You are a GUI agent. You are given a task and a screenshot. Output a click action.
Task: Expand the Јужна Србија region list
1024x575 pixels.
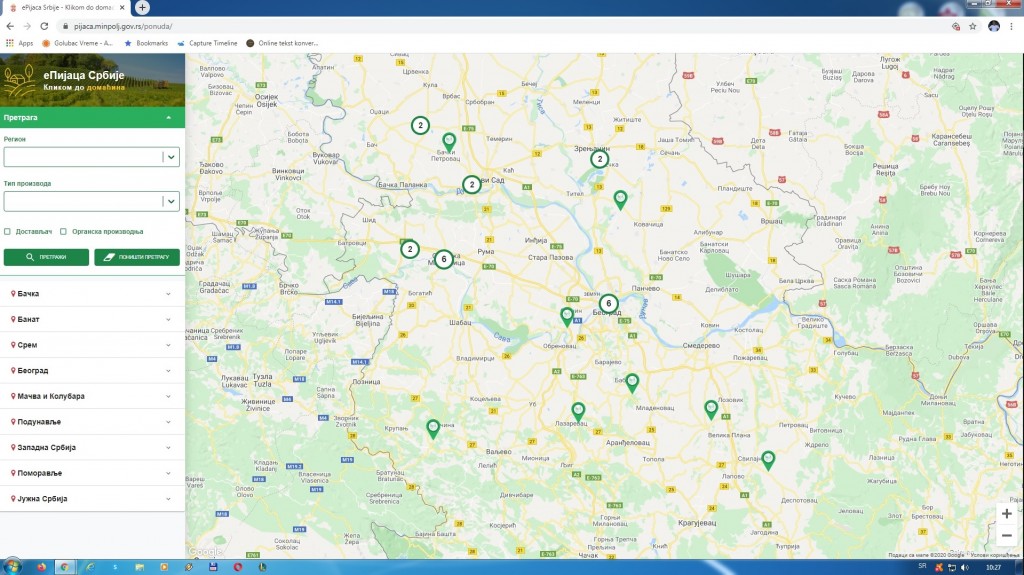(x=92, y=499)
